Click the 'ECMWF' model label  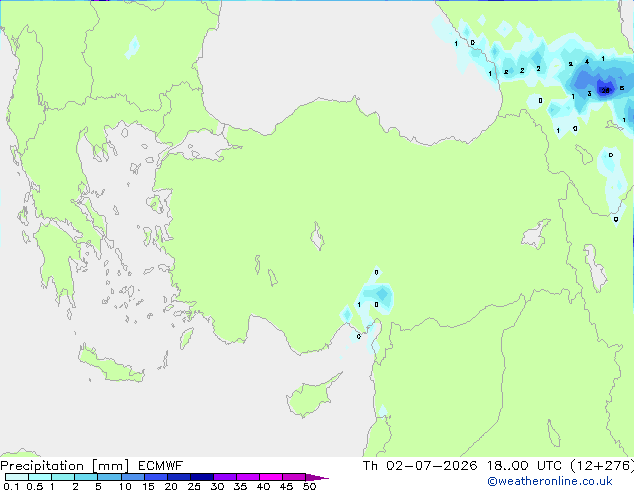pyautogui.click(x=160, y=466)
